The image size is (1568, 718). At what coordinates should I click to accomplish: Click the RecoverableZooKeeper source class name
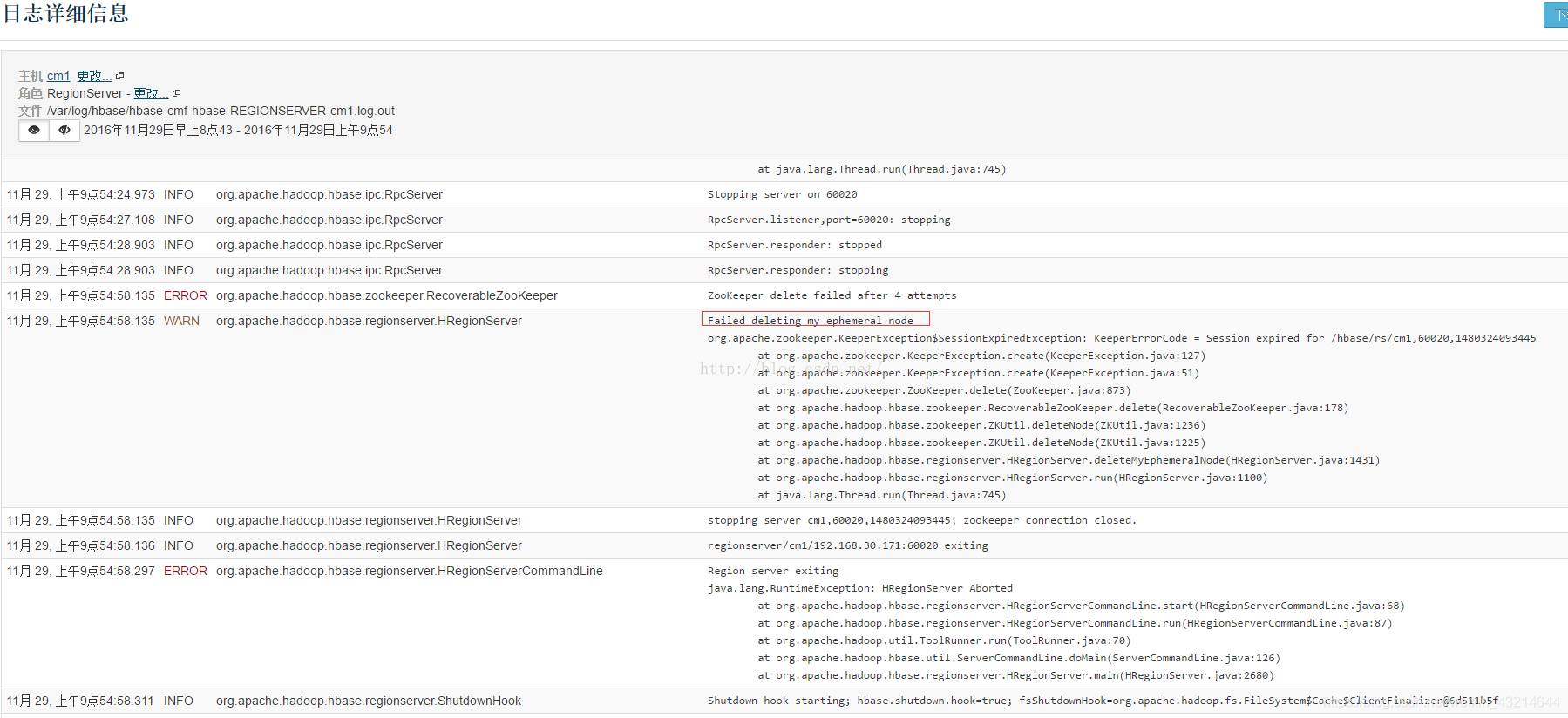tap(387, 296)
